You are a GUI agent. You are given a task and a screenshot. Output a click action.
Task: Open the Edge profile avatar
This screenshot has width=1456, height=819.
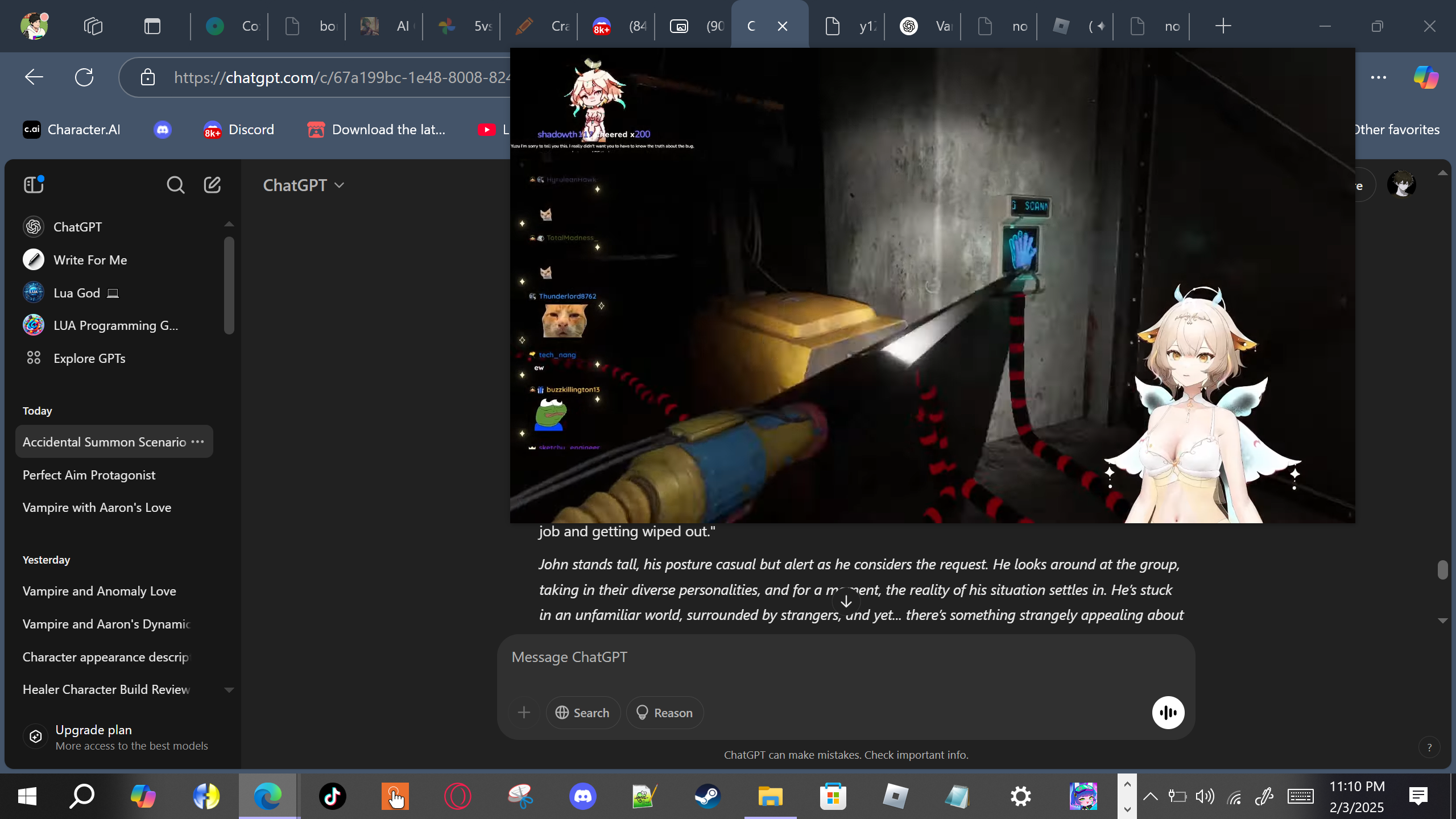point(34,26)
